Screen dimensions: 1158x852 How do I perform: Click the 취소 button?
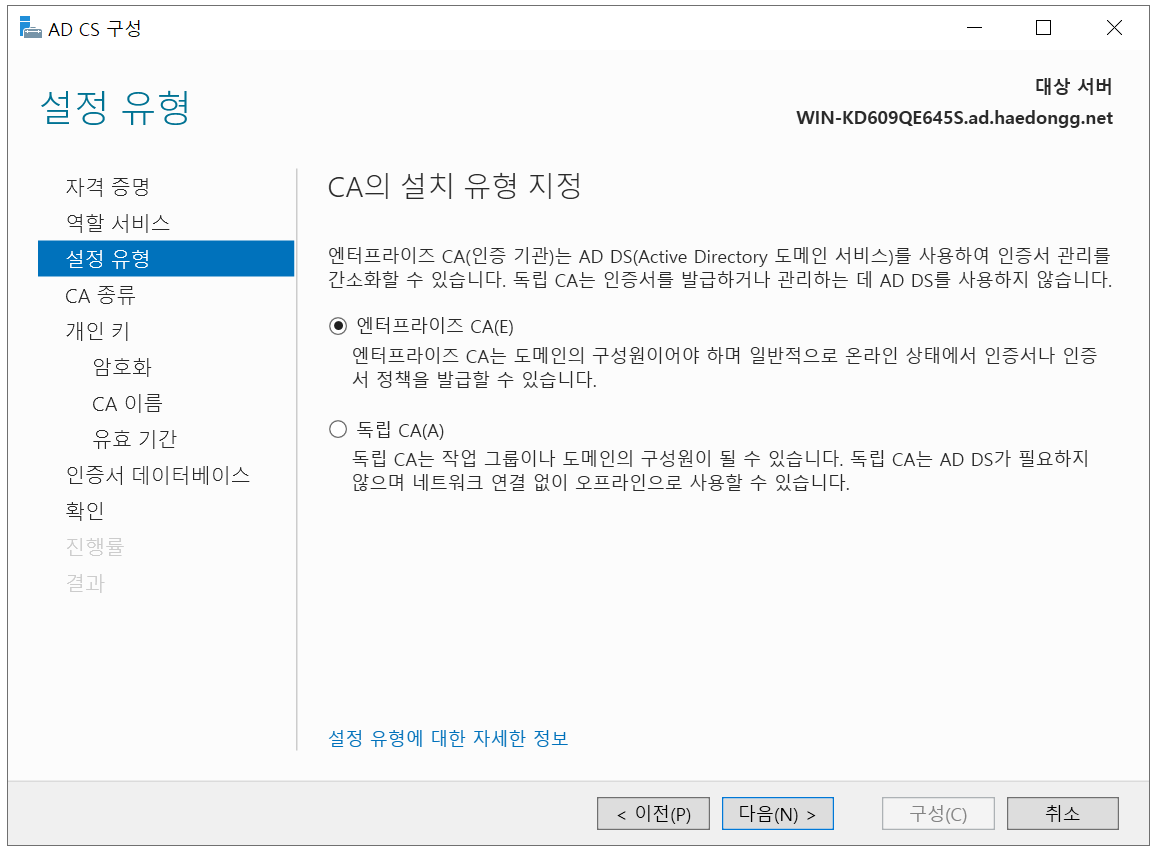1063,814
